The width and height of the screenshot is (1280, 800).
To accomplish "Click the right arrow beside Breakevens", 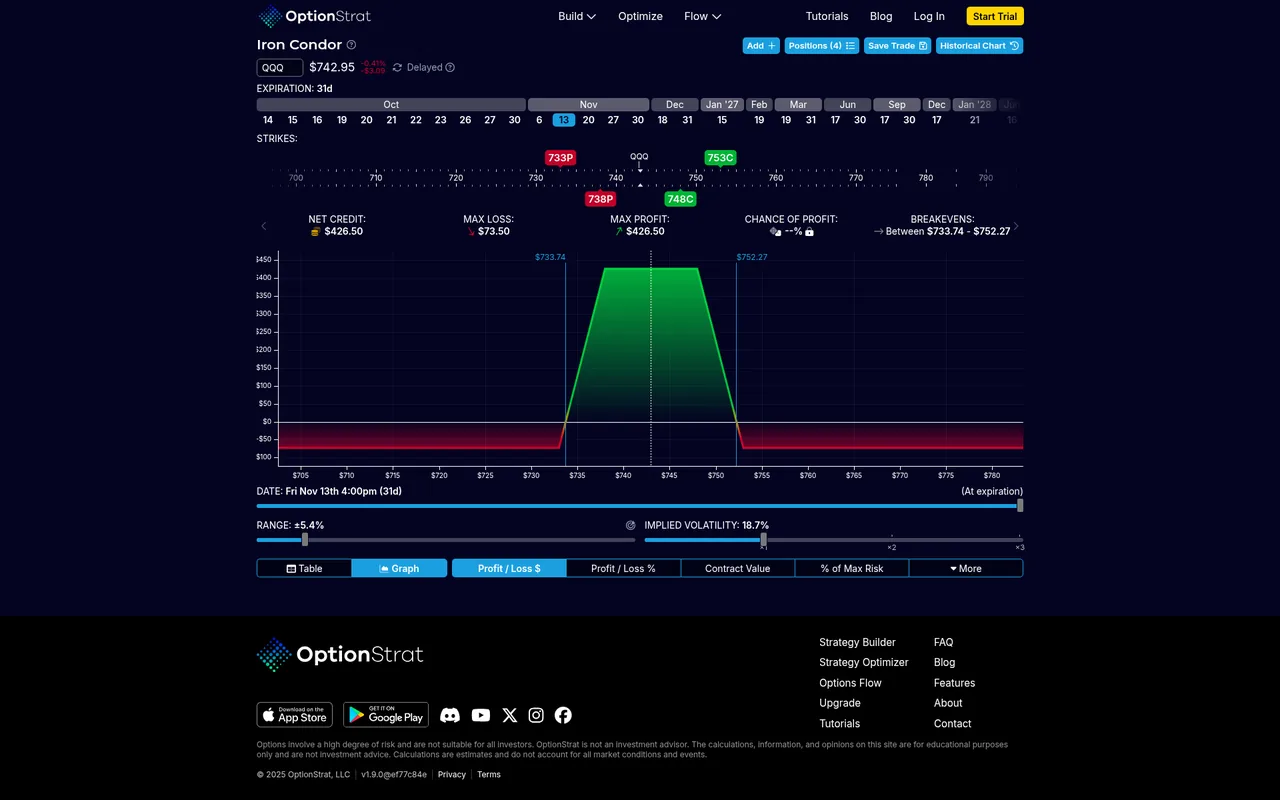I will (1016, 226).
